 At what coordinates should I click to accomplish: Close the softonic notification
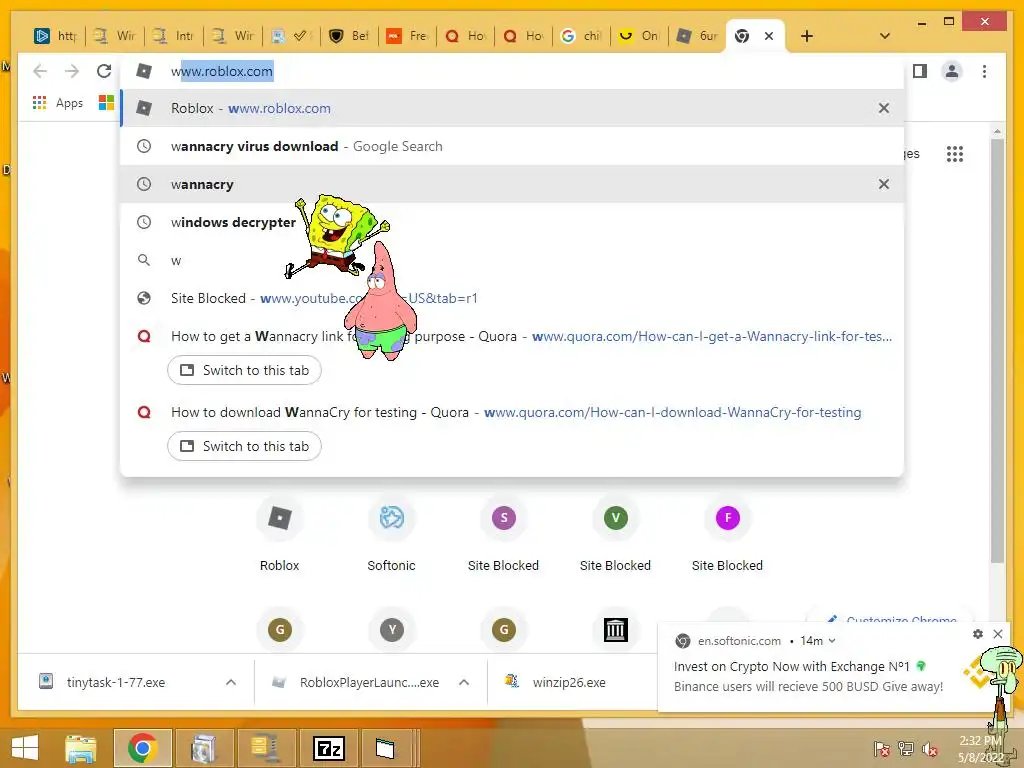click(998, 633)
